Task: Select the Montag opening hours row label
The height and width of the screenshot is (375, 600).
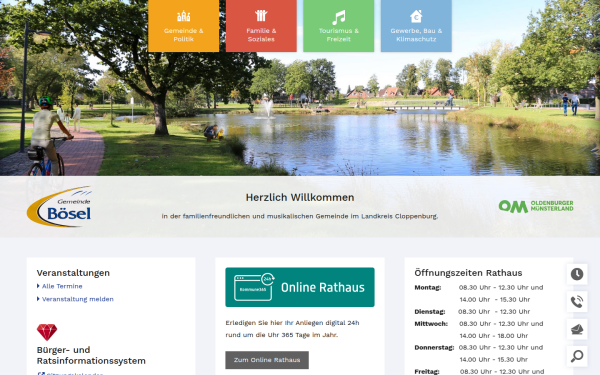Action: 427,287
